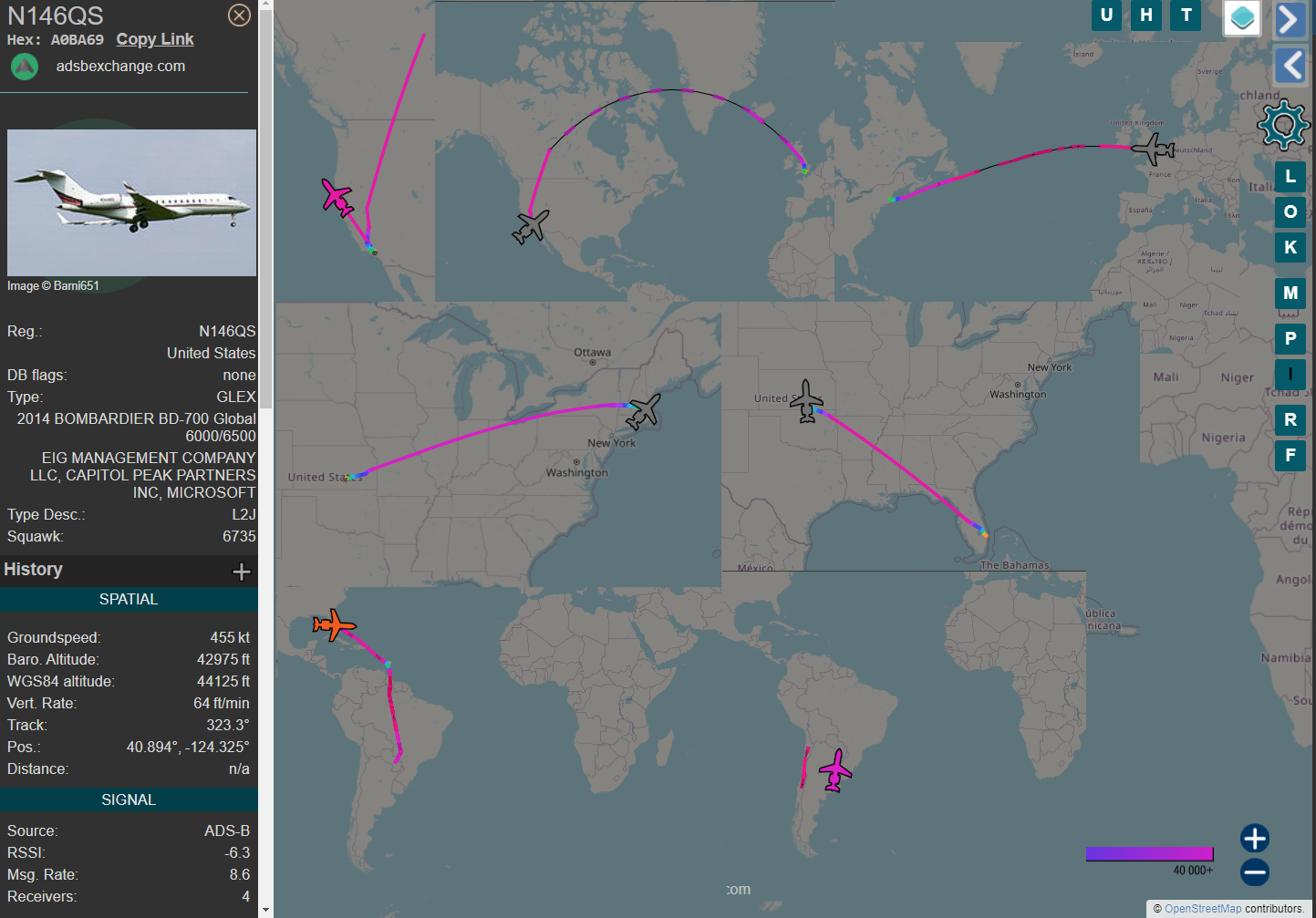Open the N146QS aircraft photo thumbnail
Screen dimensions: 1316x918
(131, 202)
